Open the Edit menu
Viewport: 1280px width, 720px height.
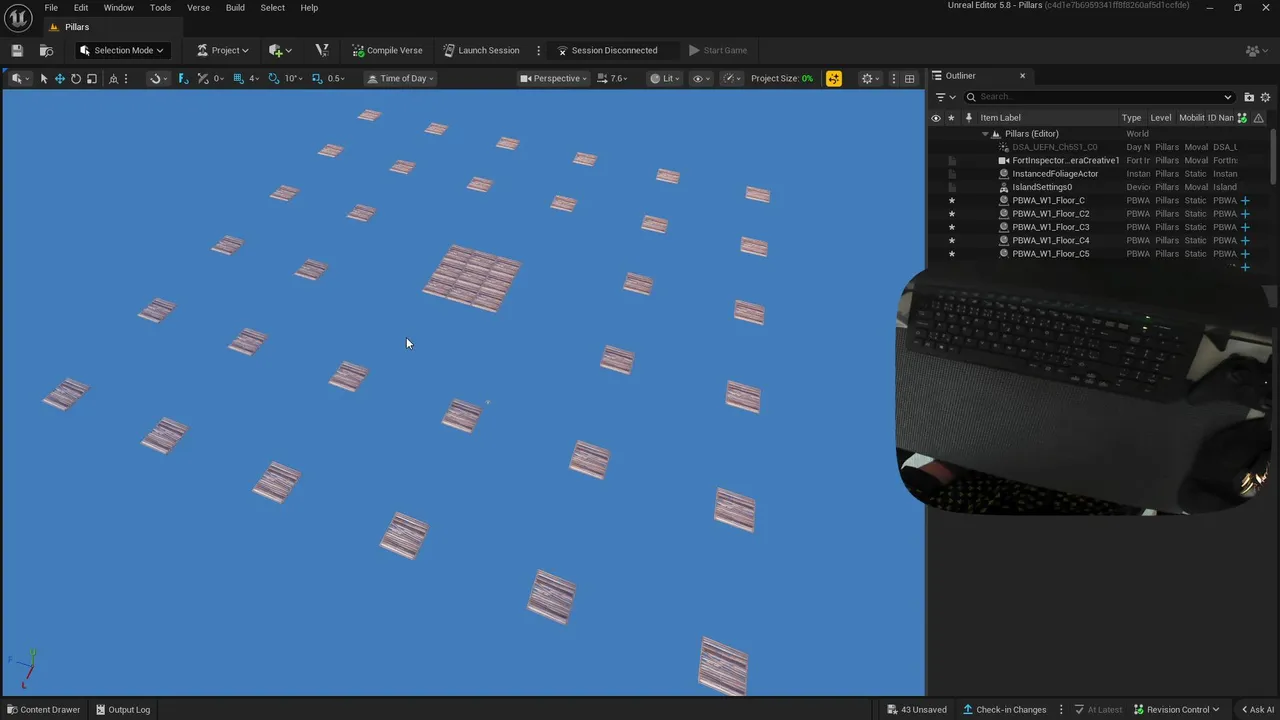coord(81,7)
